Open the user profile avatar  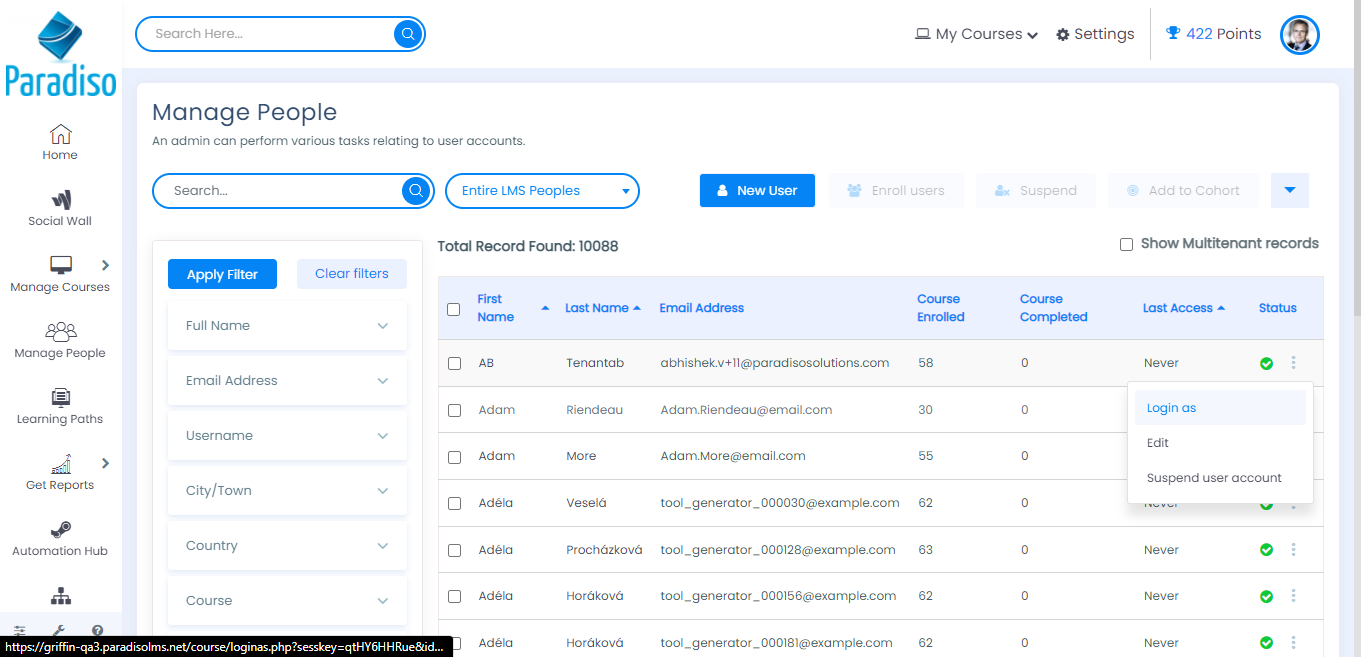(1299, 35)
